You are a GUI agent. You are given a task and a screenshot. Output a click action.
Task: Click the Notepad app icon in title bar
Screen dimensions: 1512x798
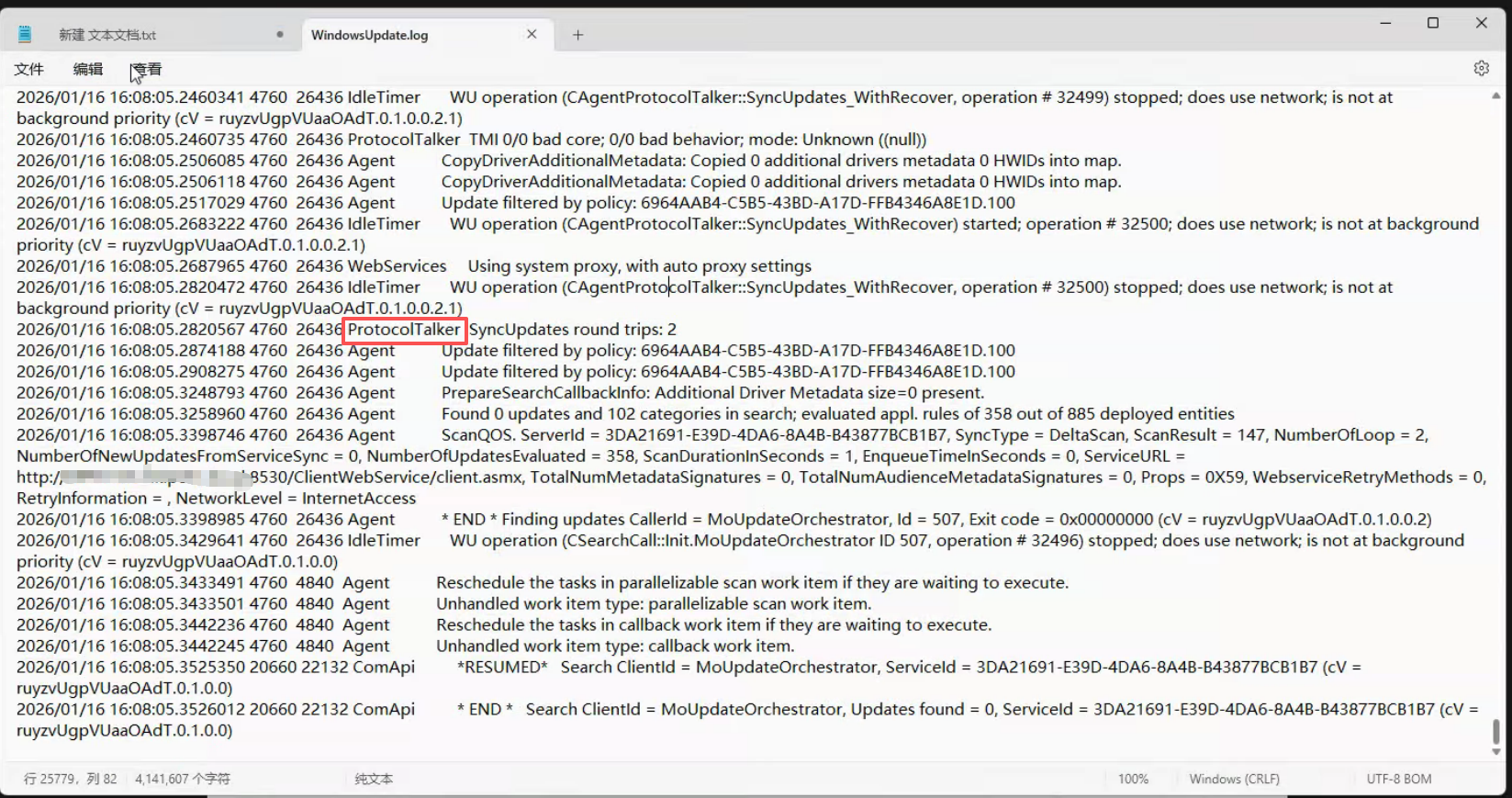(25, 34)
